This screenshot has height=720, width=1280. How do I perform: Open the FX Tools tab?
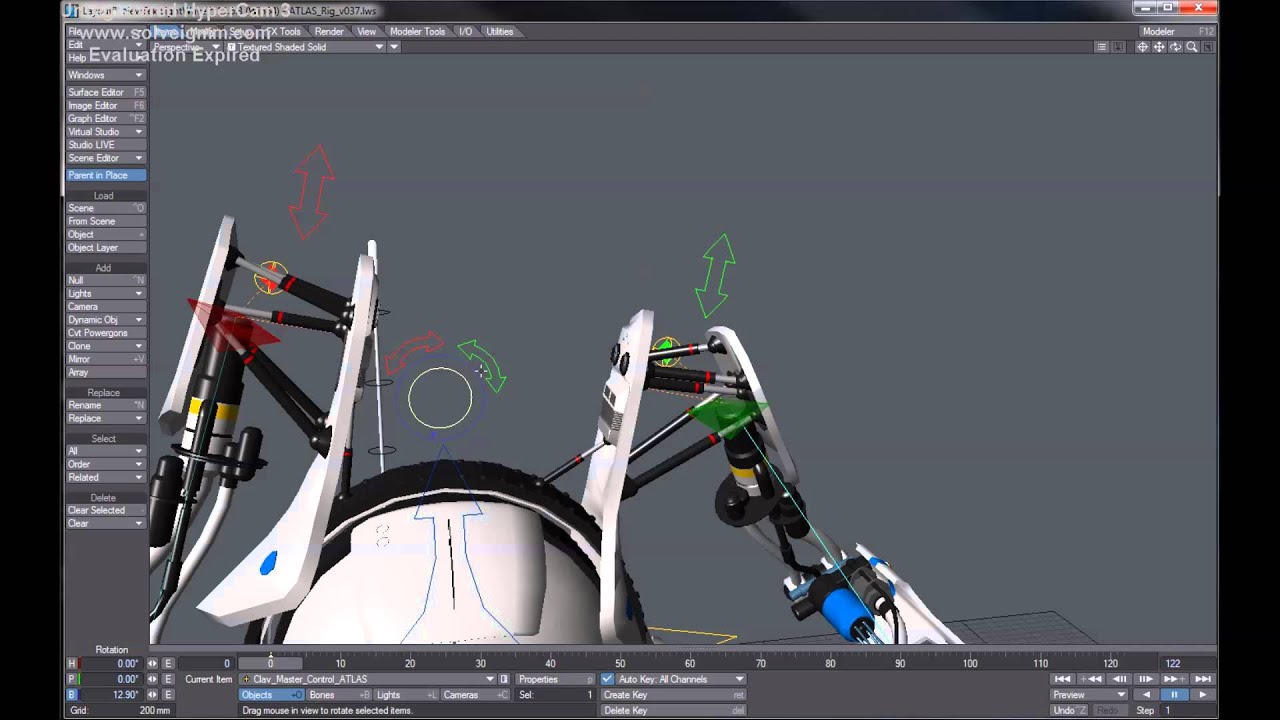(283, 31)
